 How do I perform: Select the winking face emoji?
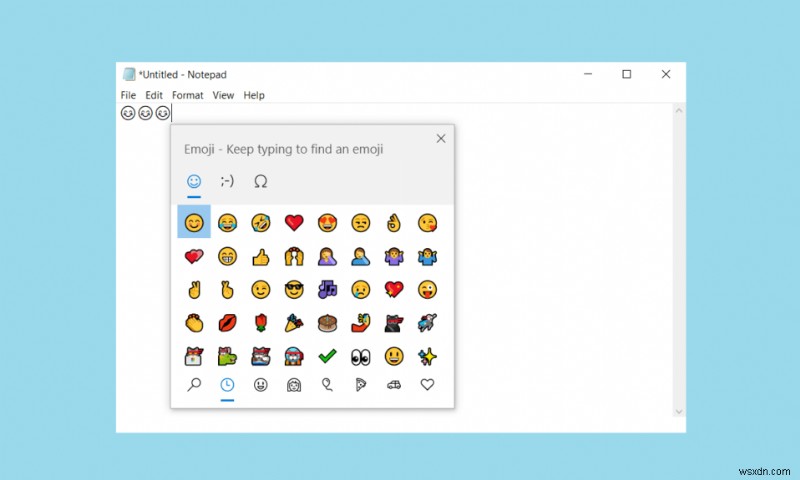(x=261, y=289)
